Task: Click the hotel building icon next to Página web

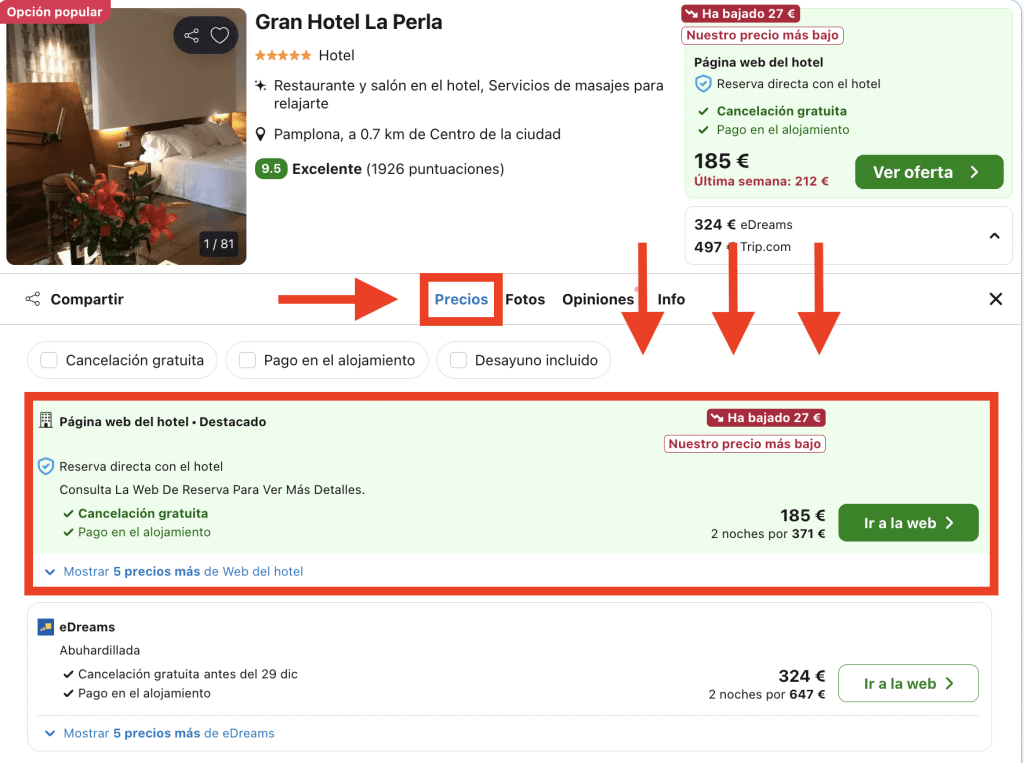Action: 45,421
